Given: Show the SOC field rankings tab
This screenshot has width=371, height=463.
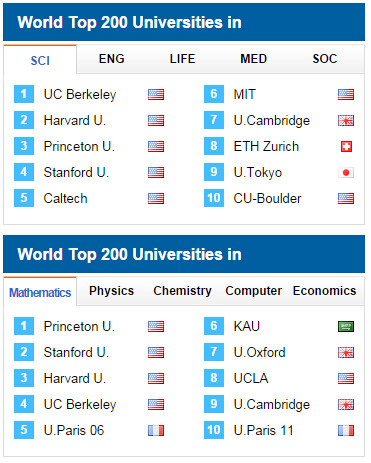Looking at the screenshot, I should click(325, 59).
